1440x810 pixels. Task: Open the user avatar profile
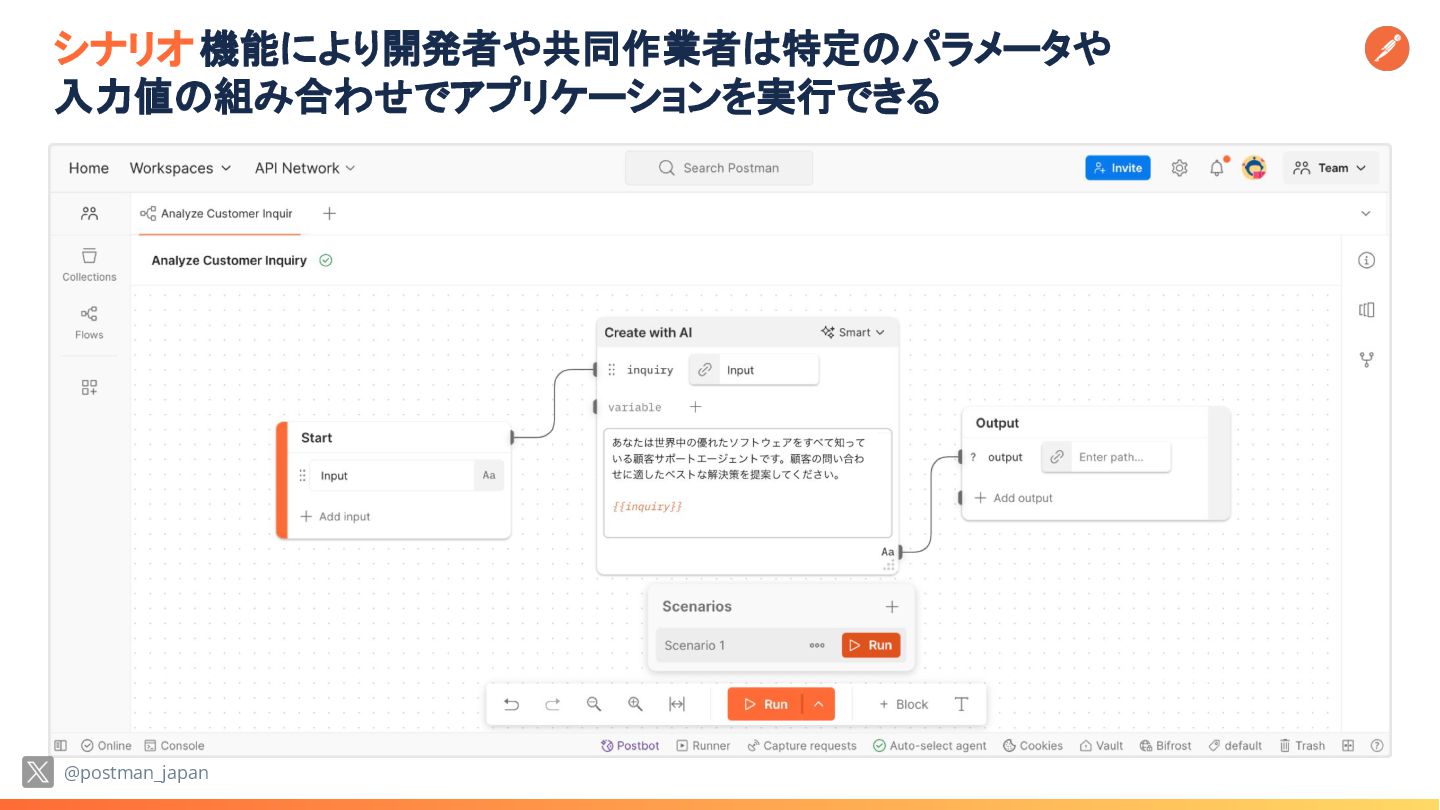click(x=1254, y=168)
